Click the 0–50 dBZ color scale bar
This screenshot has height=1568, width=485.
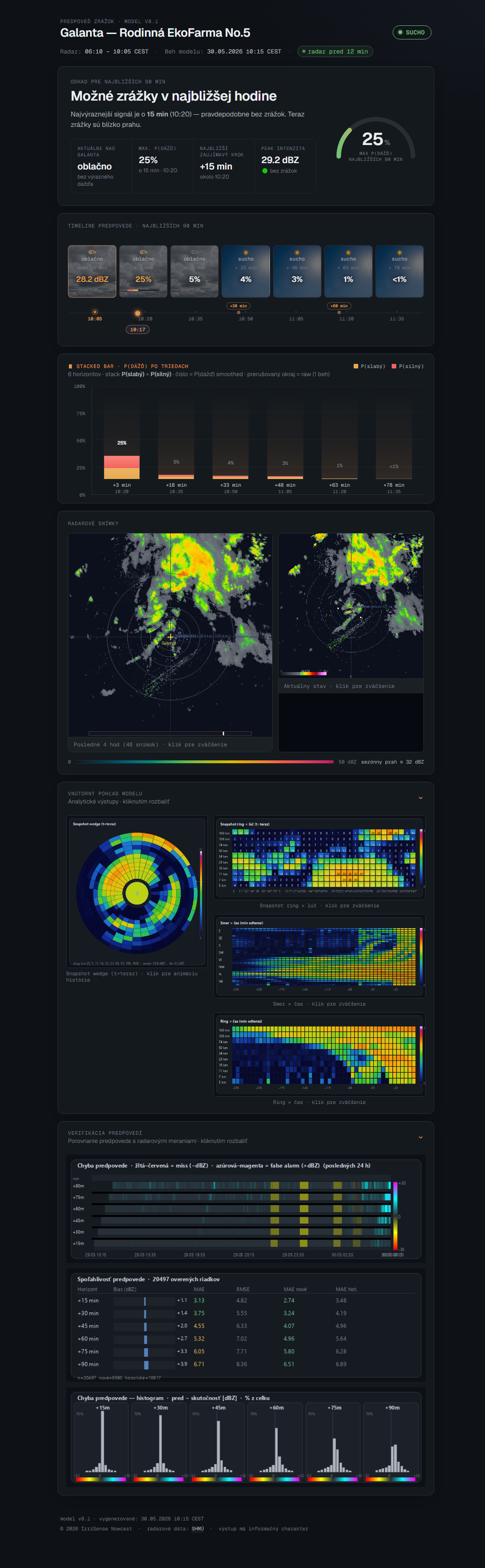204,761
